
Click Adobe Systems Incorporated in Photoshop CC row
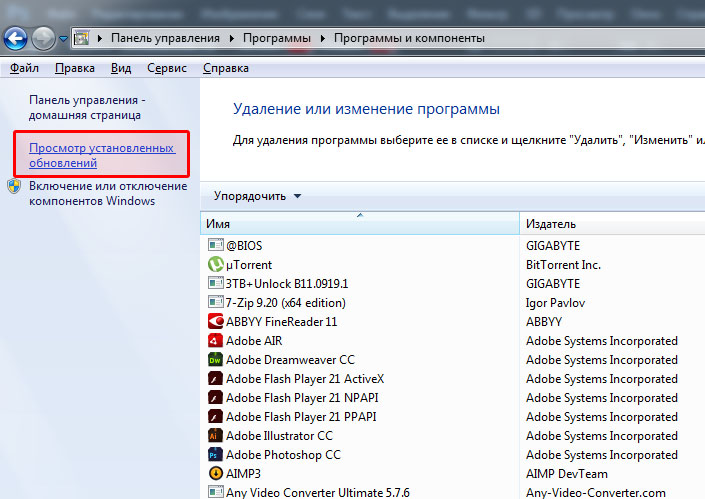(x=602, y=455)
